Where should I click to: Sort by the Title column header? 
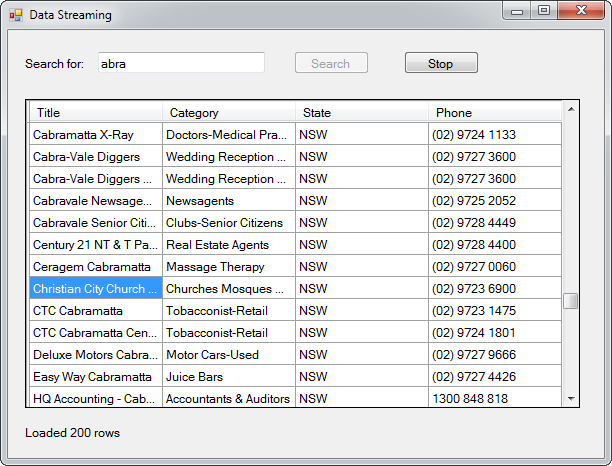pos(96,112)
